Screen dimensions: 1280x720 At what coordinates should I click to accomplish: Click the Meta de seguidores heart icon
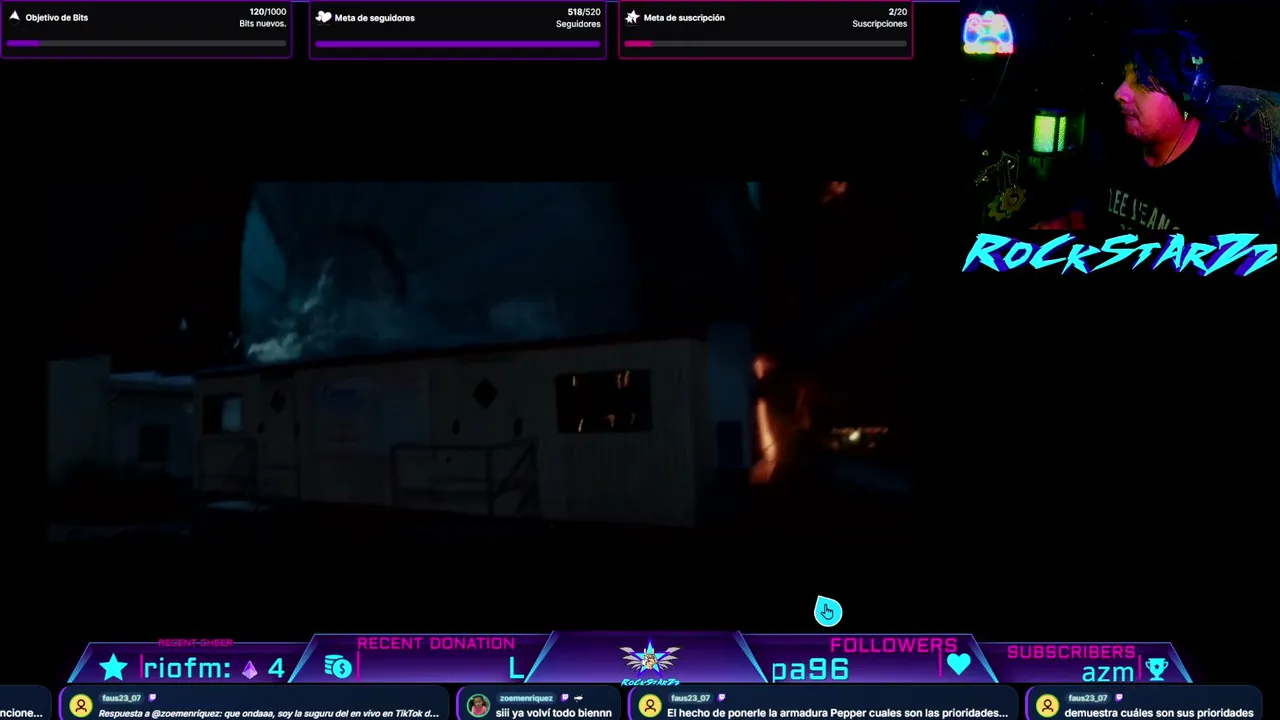[x=323, y=17]
